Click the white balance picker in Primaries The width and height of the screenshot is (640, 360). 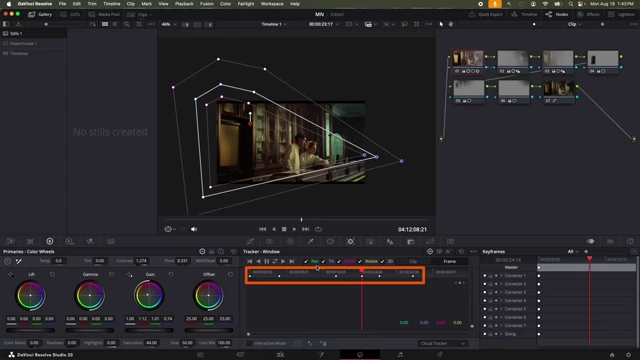[19, 261]
